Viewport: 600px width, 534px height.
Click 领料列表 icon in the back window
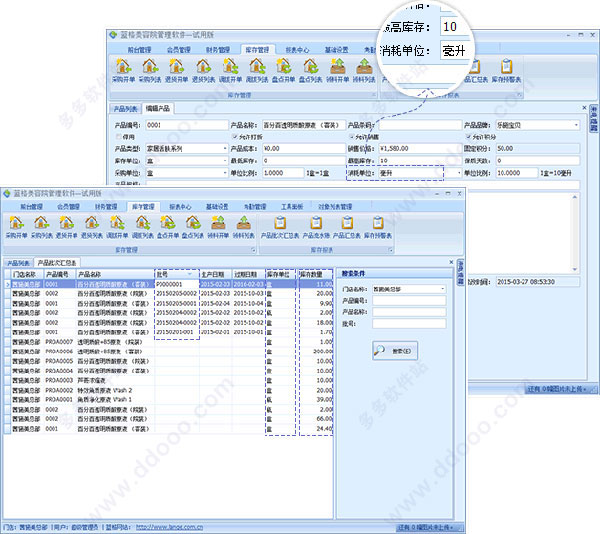364,70
